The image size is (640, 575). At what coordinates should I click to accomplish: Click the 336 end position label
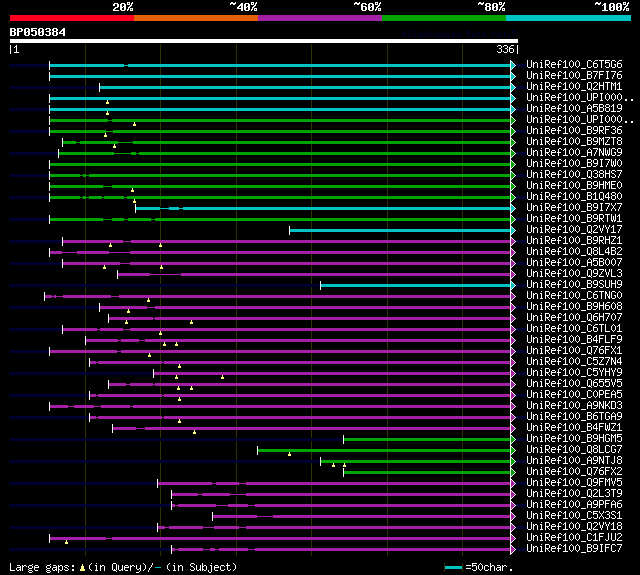pos(505,49)
